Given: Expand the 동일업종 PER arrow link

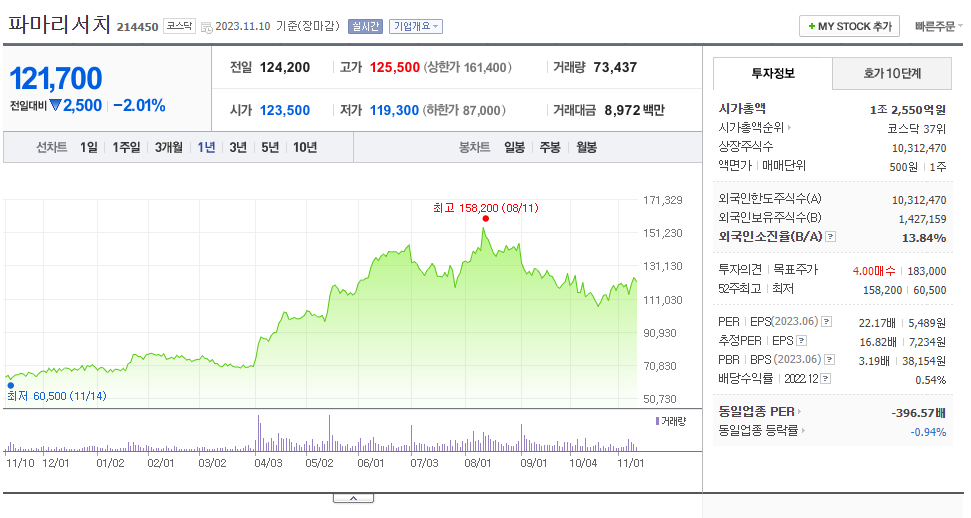Looking at the screenshot, I should (x=799, y=411).
